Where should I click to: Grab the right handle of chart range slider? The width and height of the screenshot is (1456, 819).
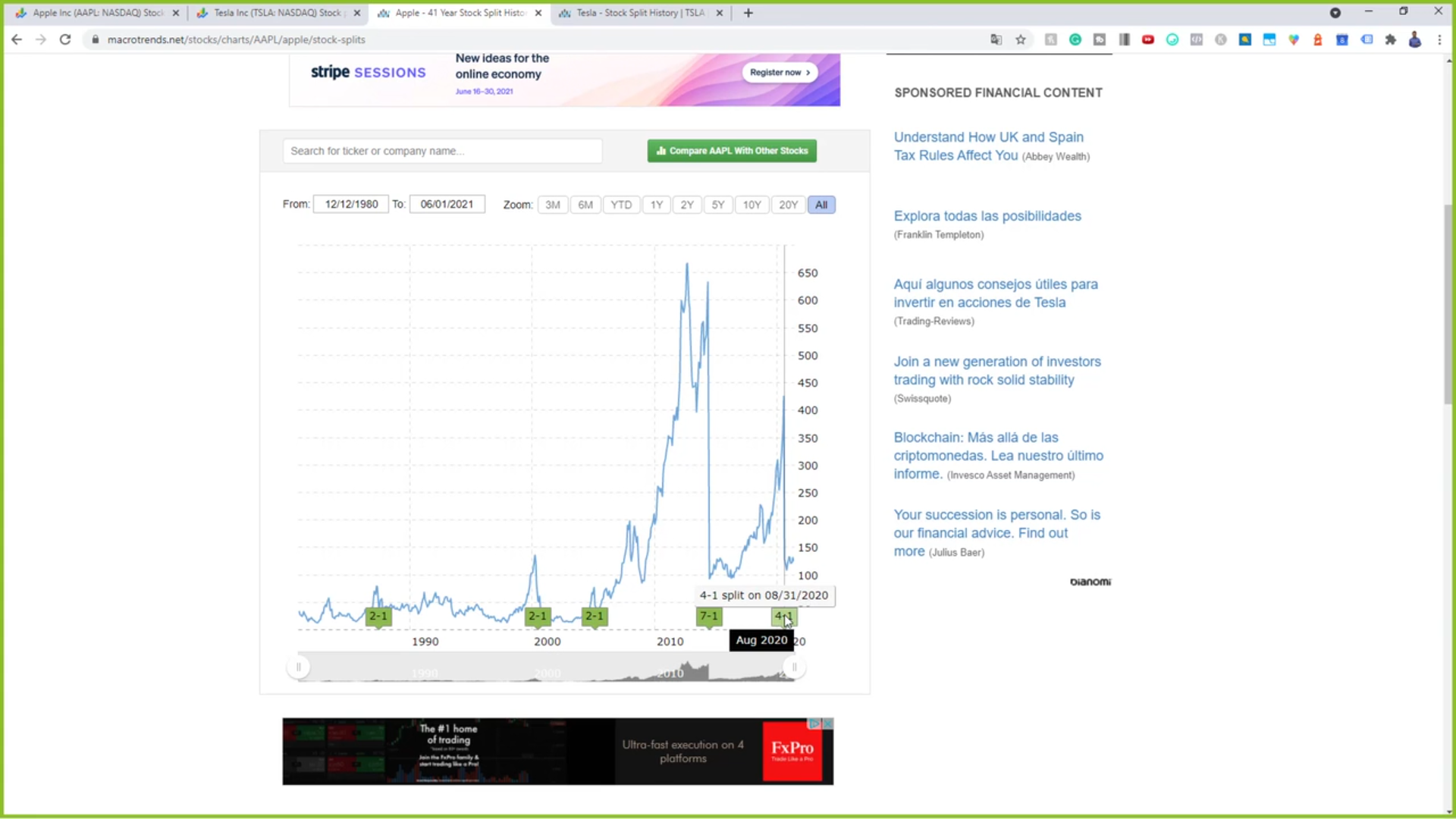(x=794, y=667)
